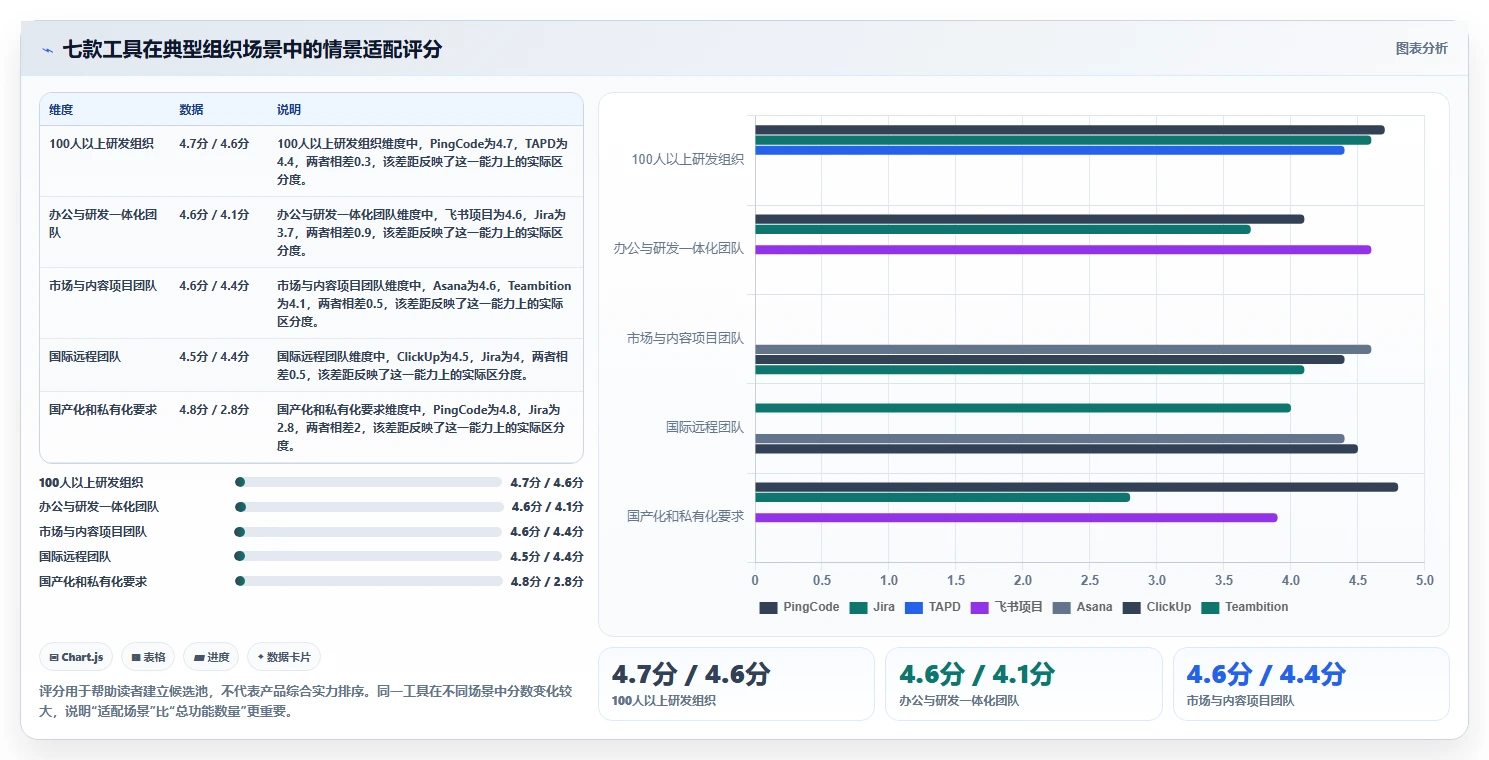The image size is (1489, 760).
Task: Click table cell 国产化和私有化要求
Action: 103,410
